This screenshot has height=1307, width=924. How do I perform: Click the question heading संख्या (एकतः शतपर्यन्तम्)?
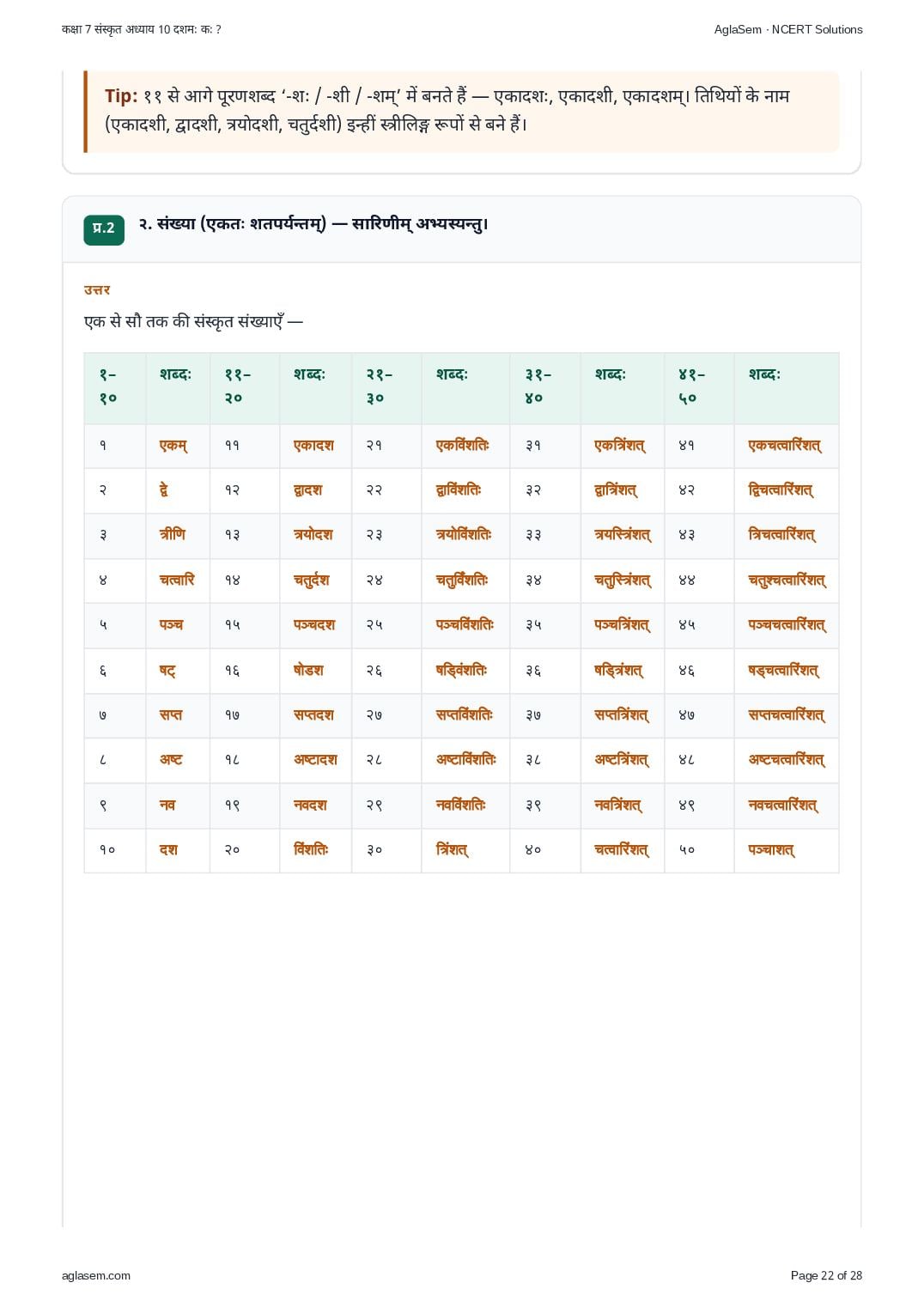tap(313, 224)
